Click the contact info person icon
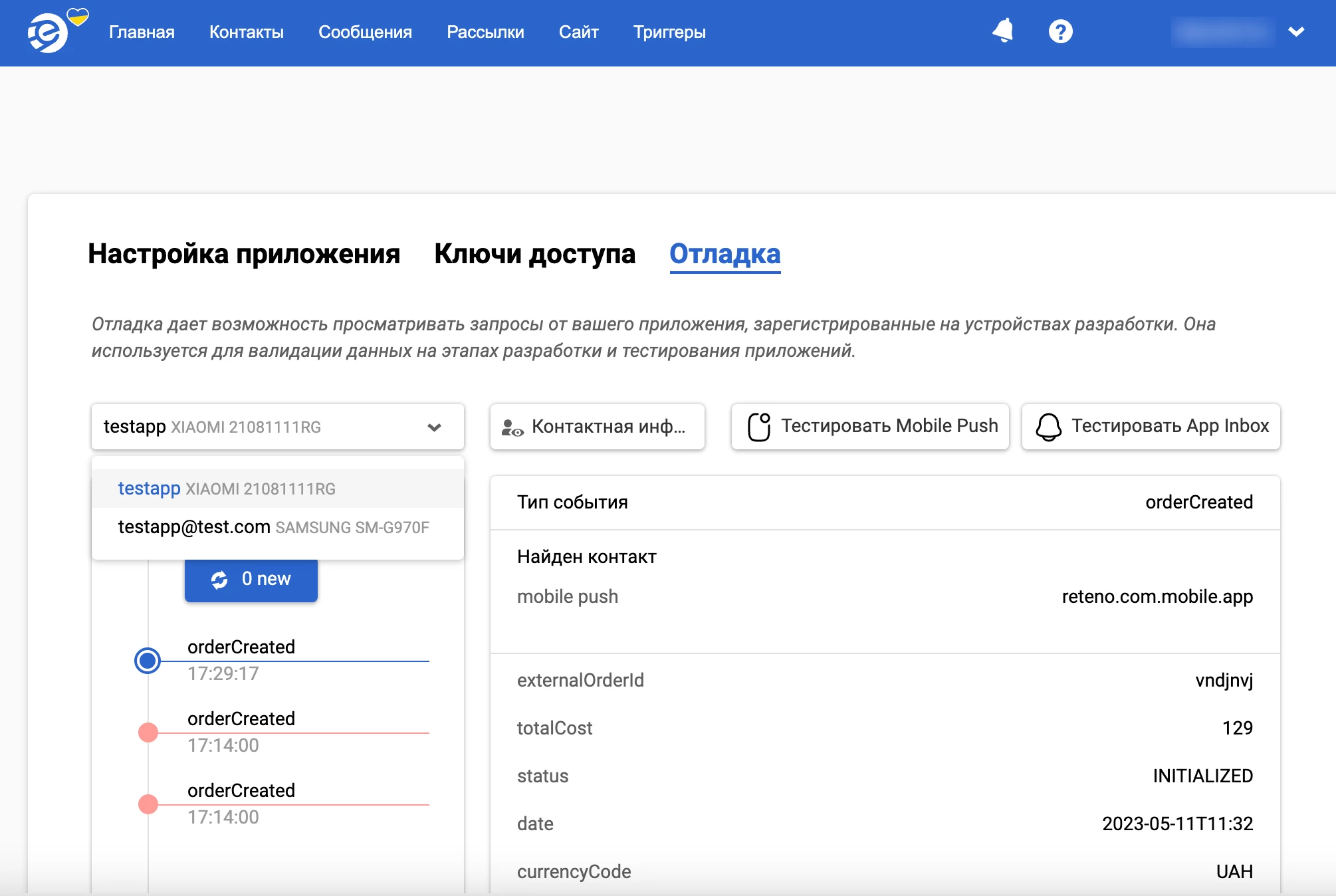 (x=512, y=426)
